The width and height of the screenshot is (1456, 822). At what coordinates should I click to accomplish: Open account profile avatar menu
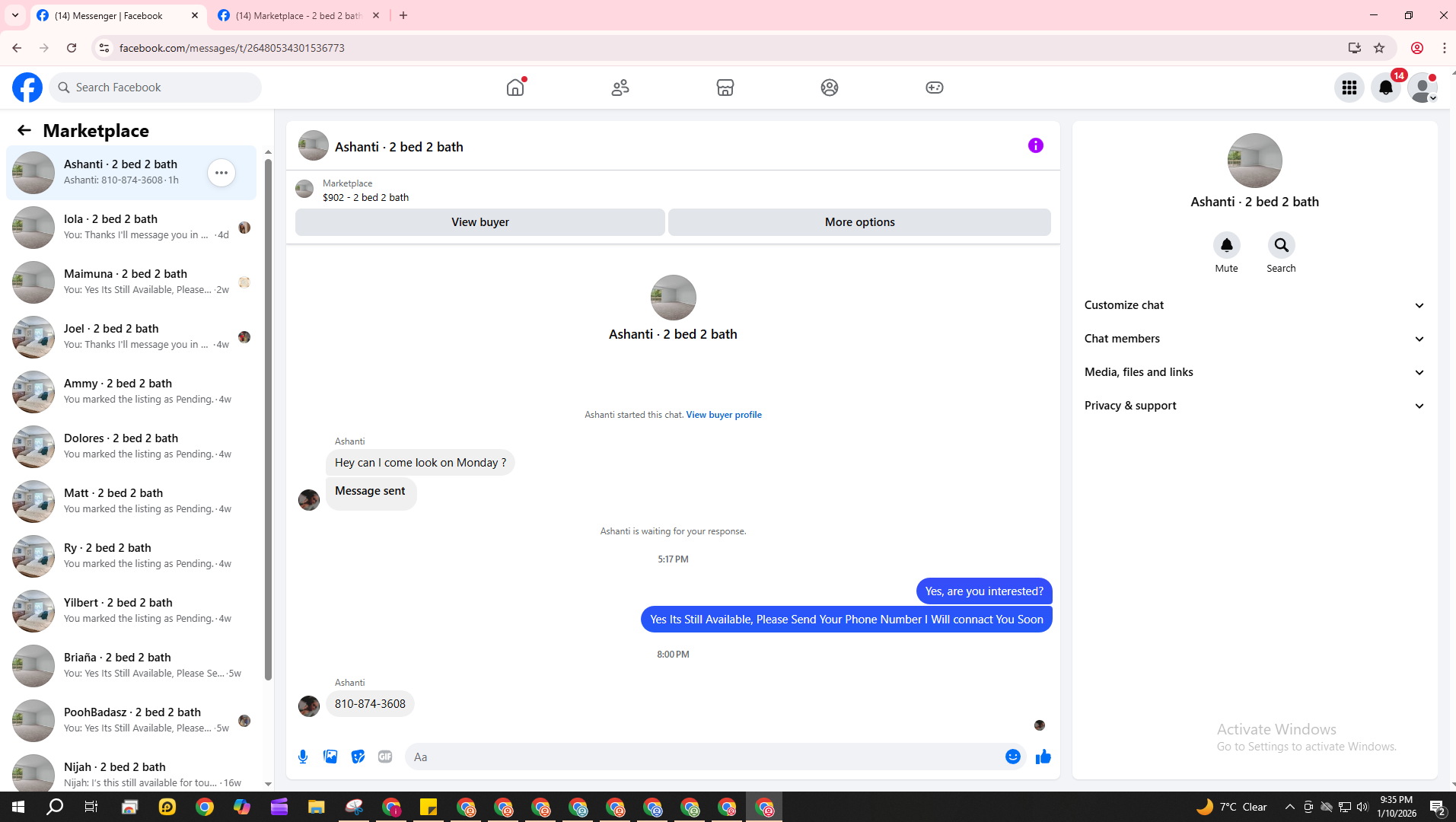tap(1423, 88)
